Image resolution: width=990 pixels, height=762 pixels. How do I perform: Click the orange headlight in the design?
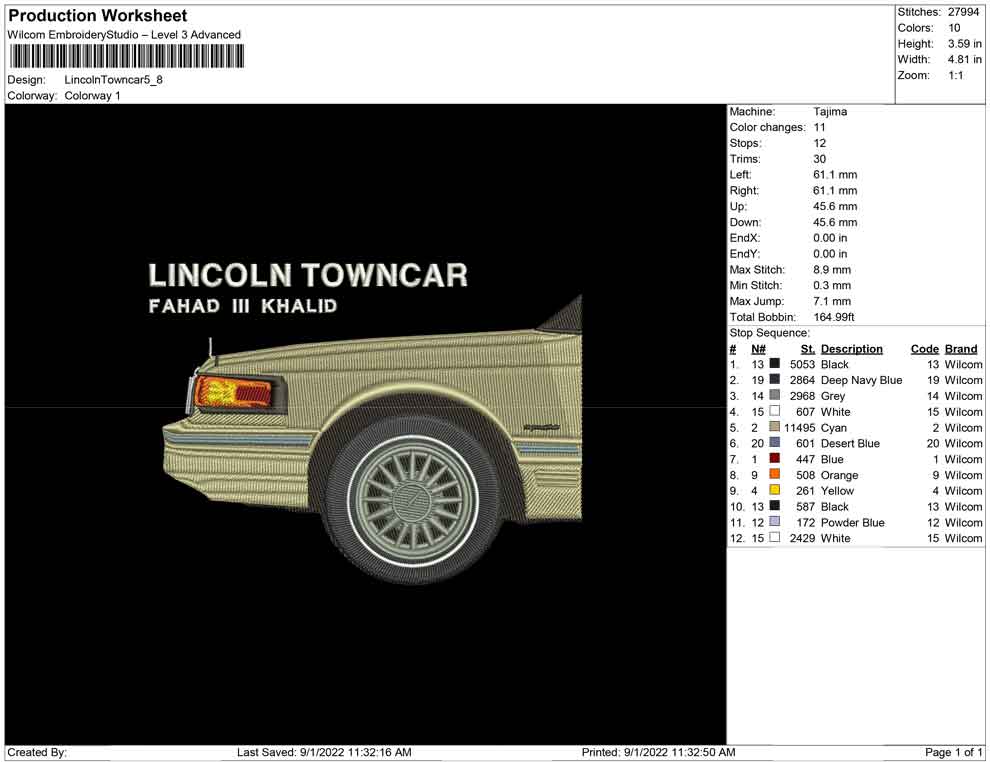(232, 391)
